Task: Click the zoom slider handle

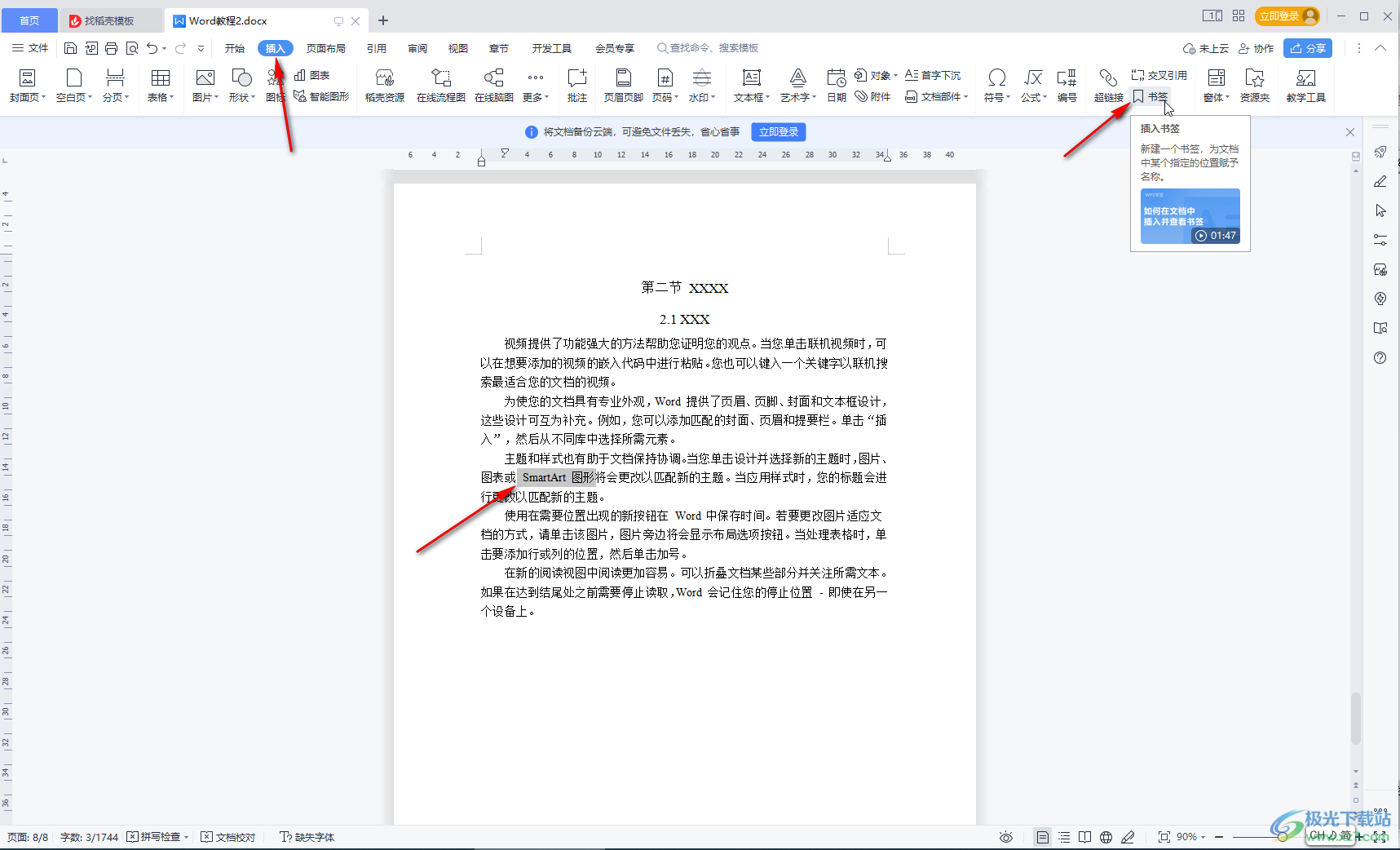Action: click(x=1283, y=837)
